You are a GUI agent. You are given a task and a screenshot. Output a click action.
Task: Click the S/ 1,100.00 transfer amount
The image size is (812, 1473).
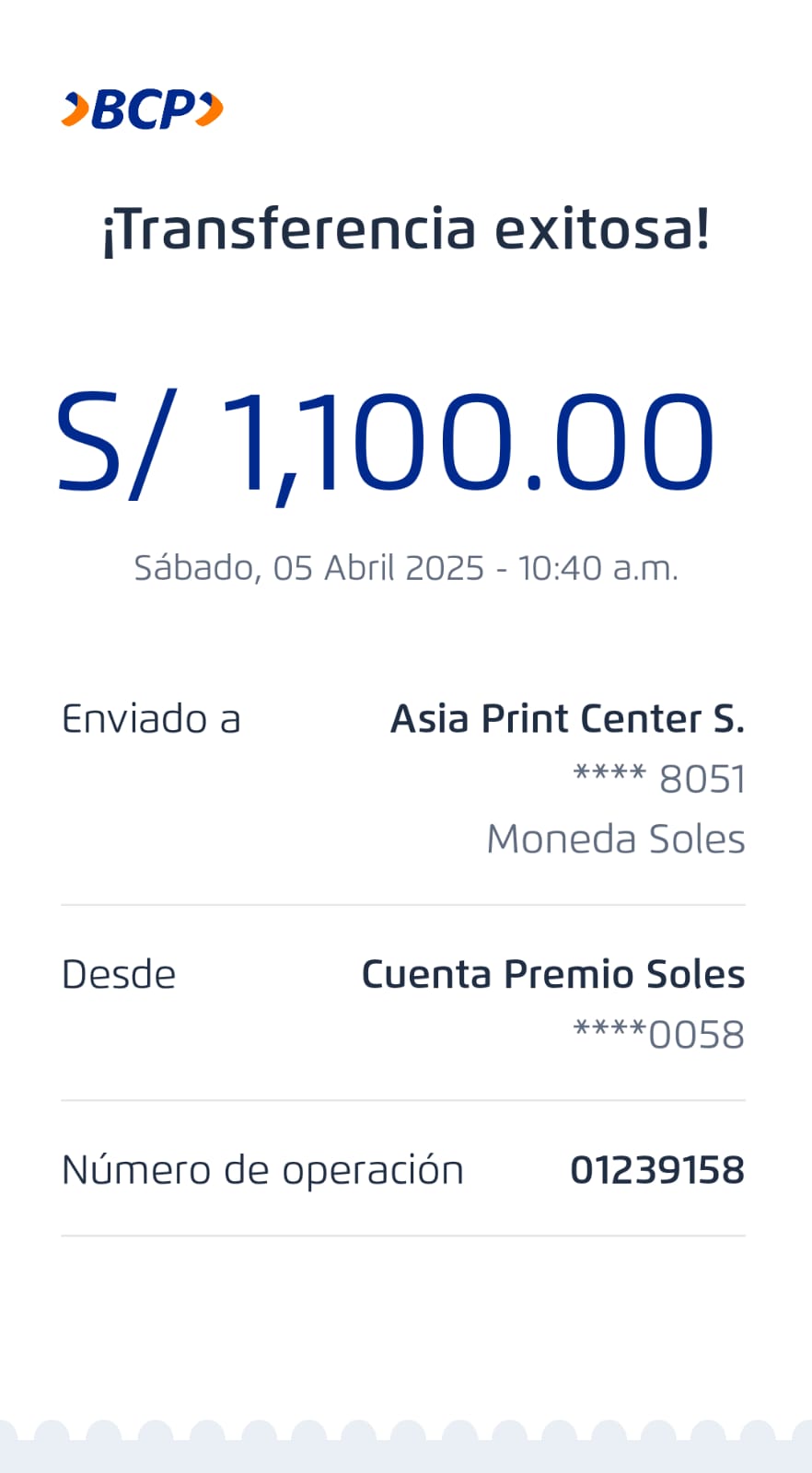(x=387, y=442)
